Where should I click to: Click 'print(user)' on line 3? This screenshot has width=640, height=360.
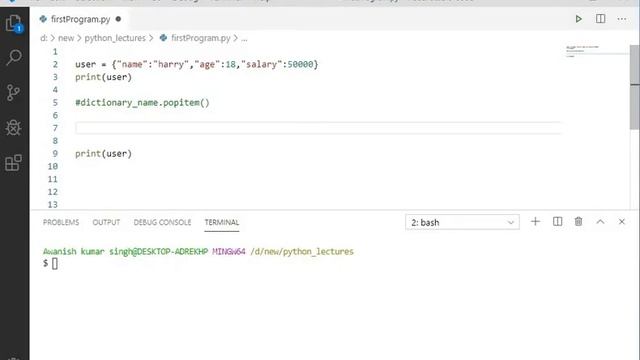[x=103, y=77]
